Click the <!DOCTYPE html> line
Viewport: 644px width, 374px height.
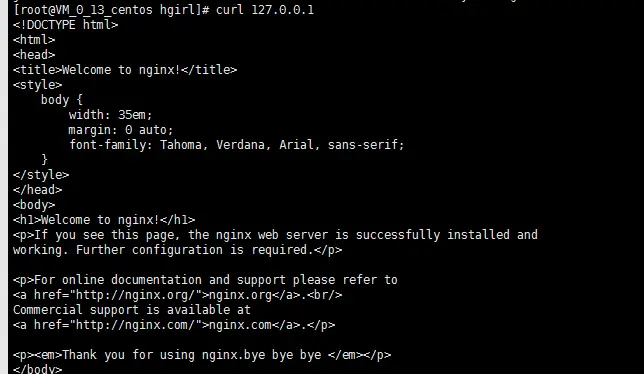[66, 25]
